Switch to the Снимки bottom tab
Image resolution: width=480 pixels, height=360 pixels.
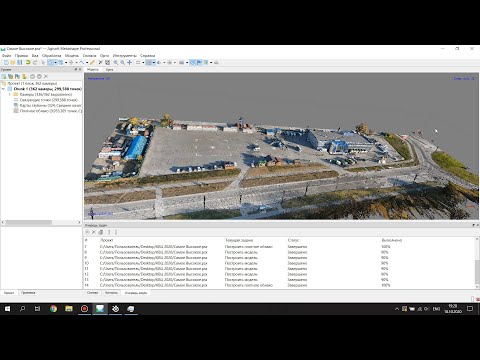point(92,293)
